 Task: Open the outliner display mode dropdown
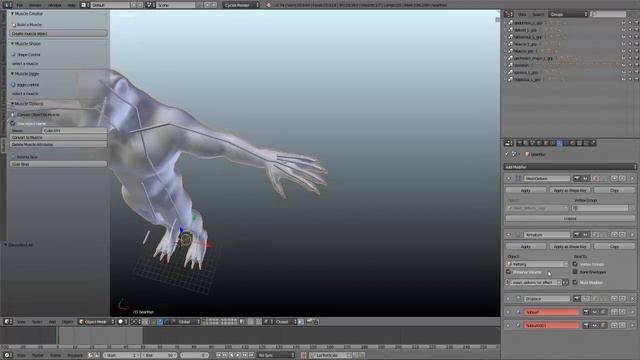click(x=568, y=14)
